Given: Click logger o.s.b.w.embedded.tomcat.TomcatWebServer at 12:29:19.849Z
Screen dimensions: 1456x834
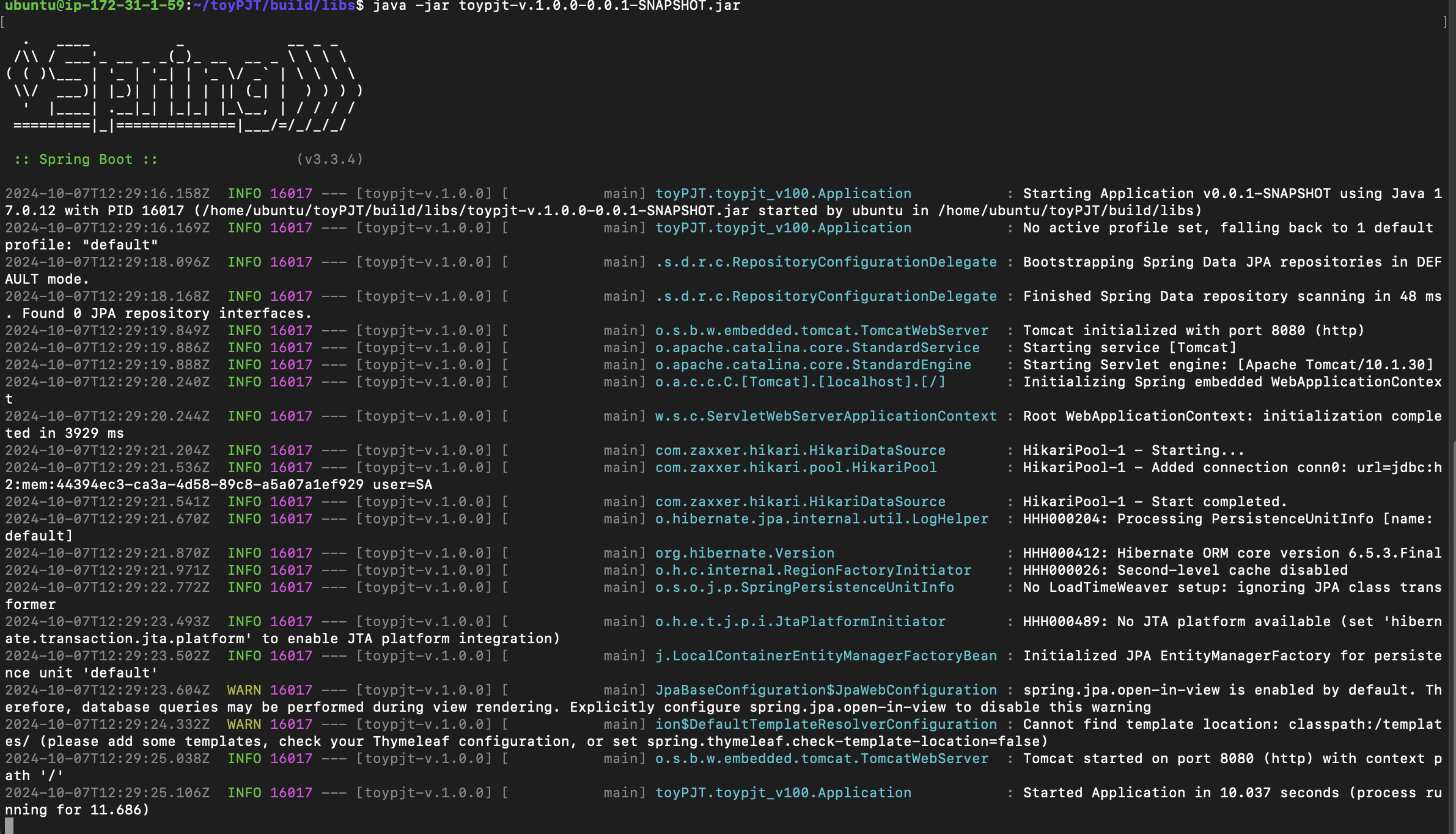Looking at the screenshot, I should [822, 331].
